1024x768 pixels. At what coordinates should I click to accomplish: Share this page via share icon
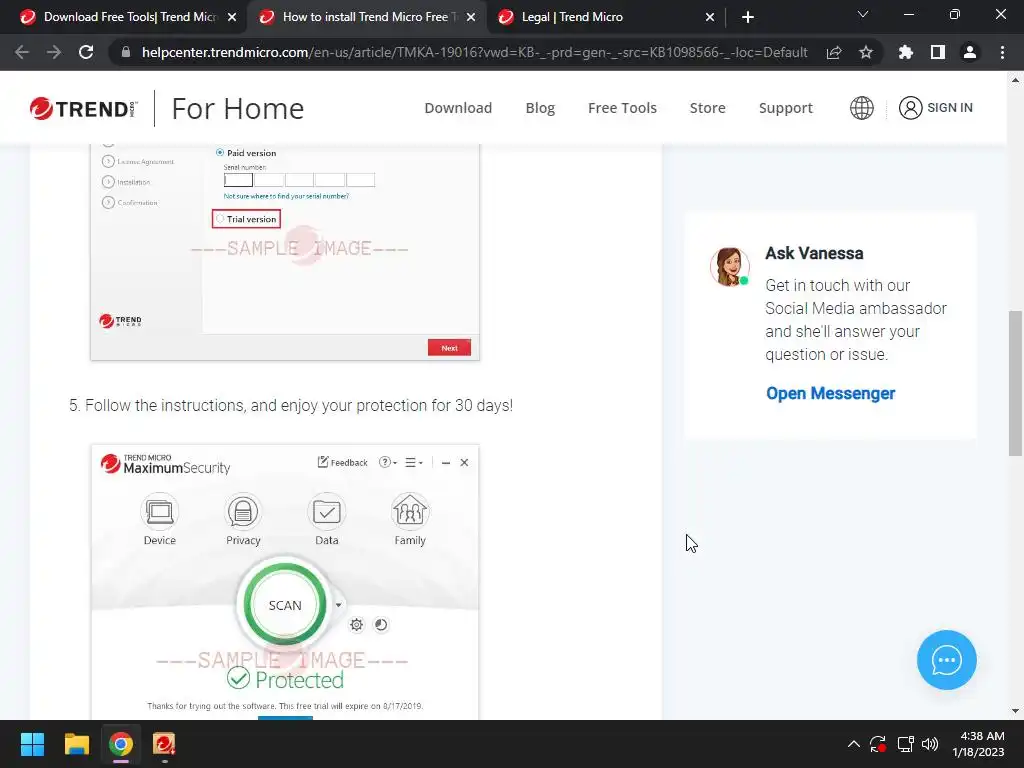(x=834, y=52)
